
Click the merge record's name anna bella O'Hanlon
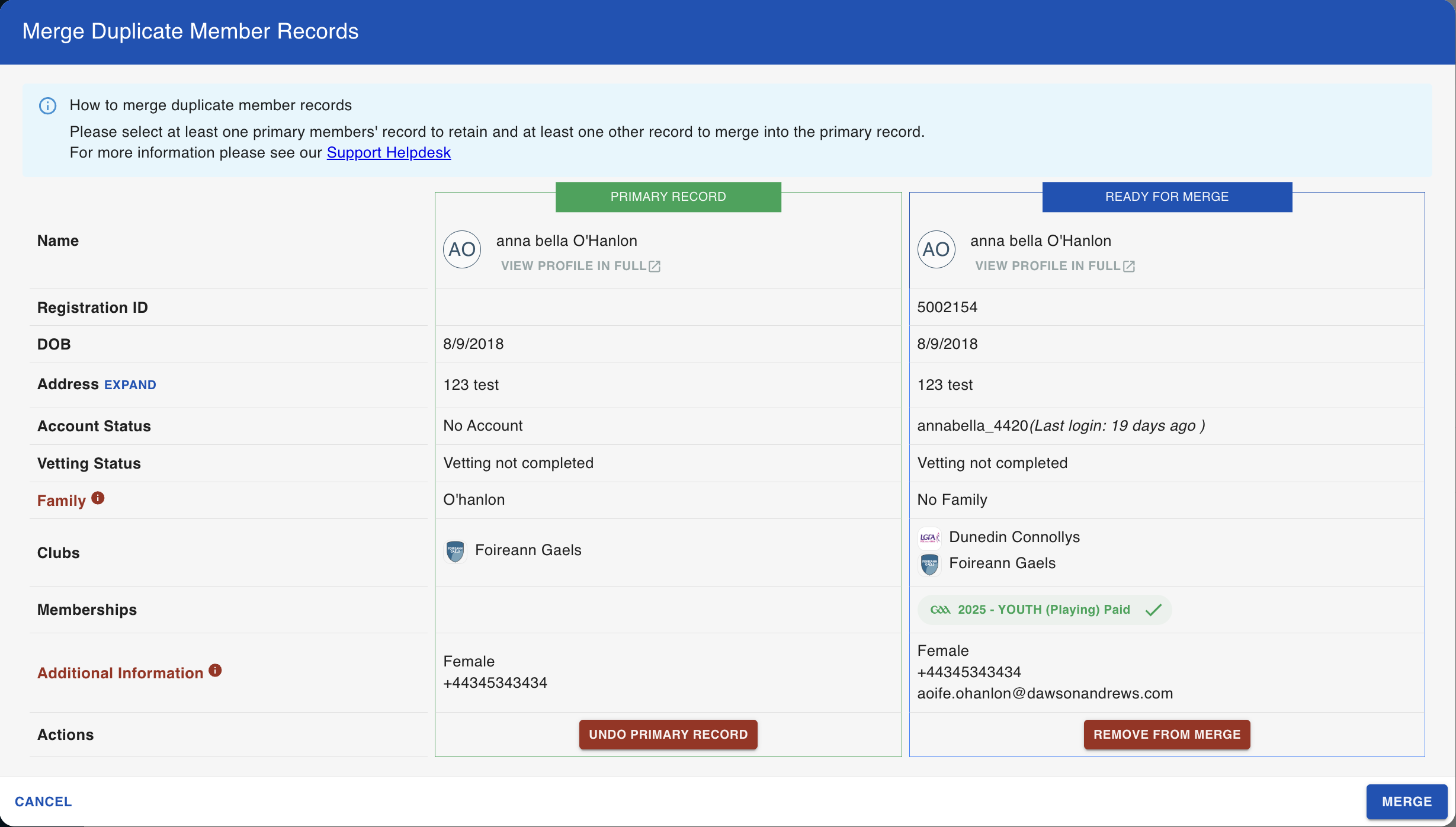(x=1041, y=241)
